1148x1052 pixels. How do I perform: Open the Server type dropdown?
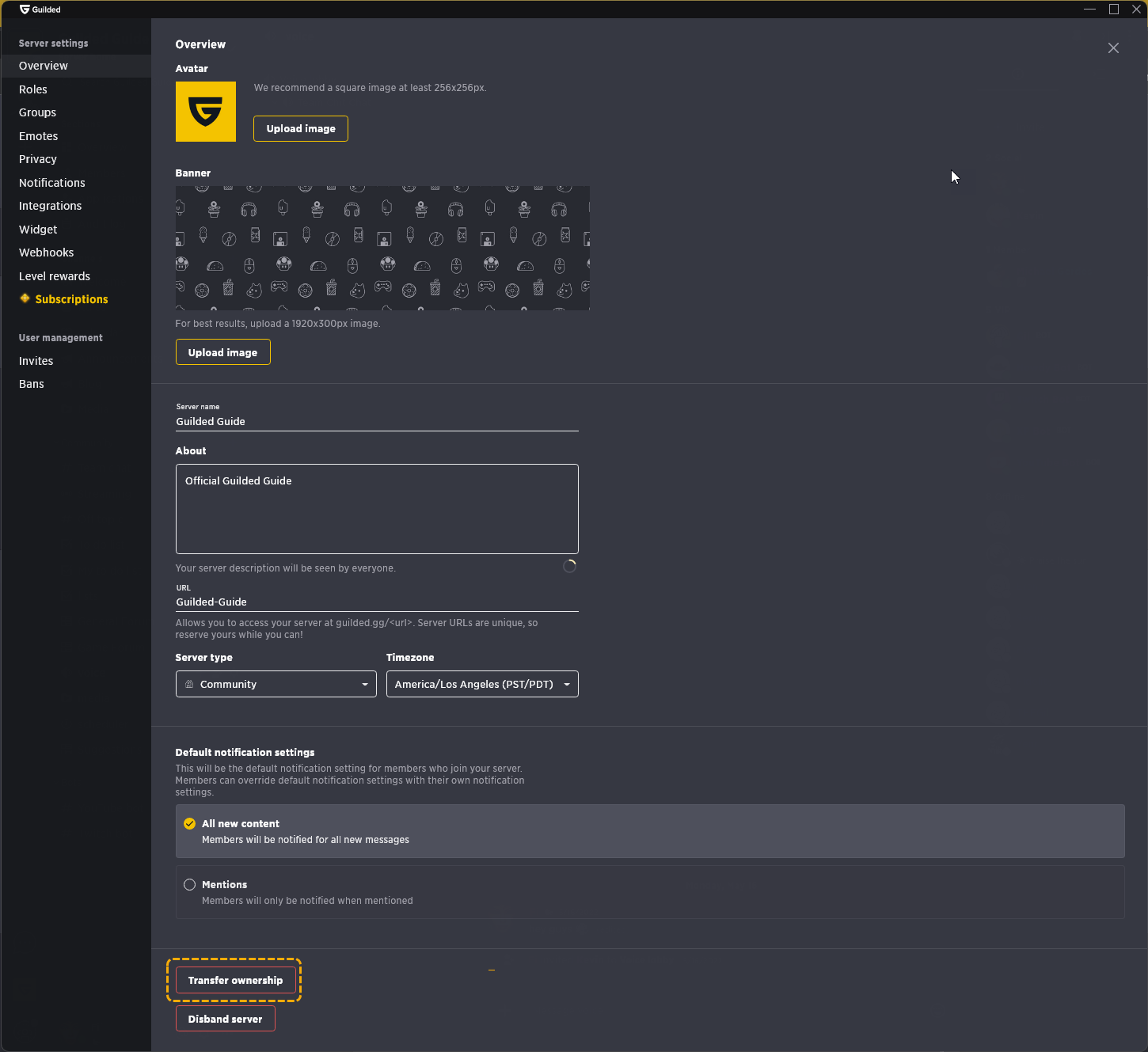tap(276, 684)
